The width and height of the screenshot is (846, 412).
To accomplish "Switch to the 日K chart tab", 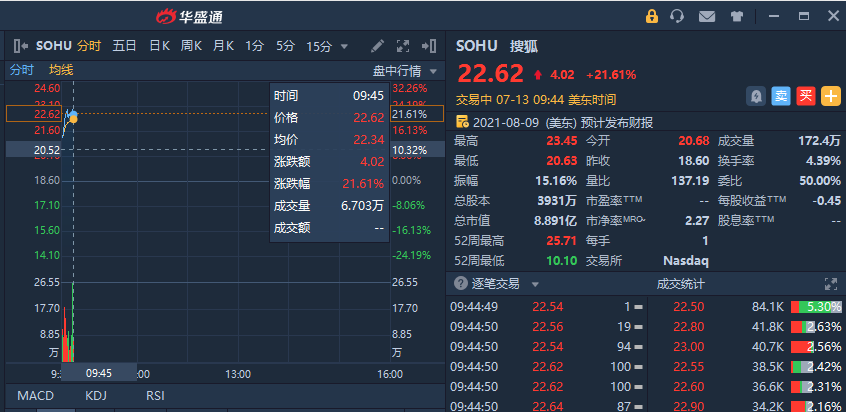I will click(159, 46).
